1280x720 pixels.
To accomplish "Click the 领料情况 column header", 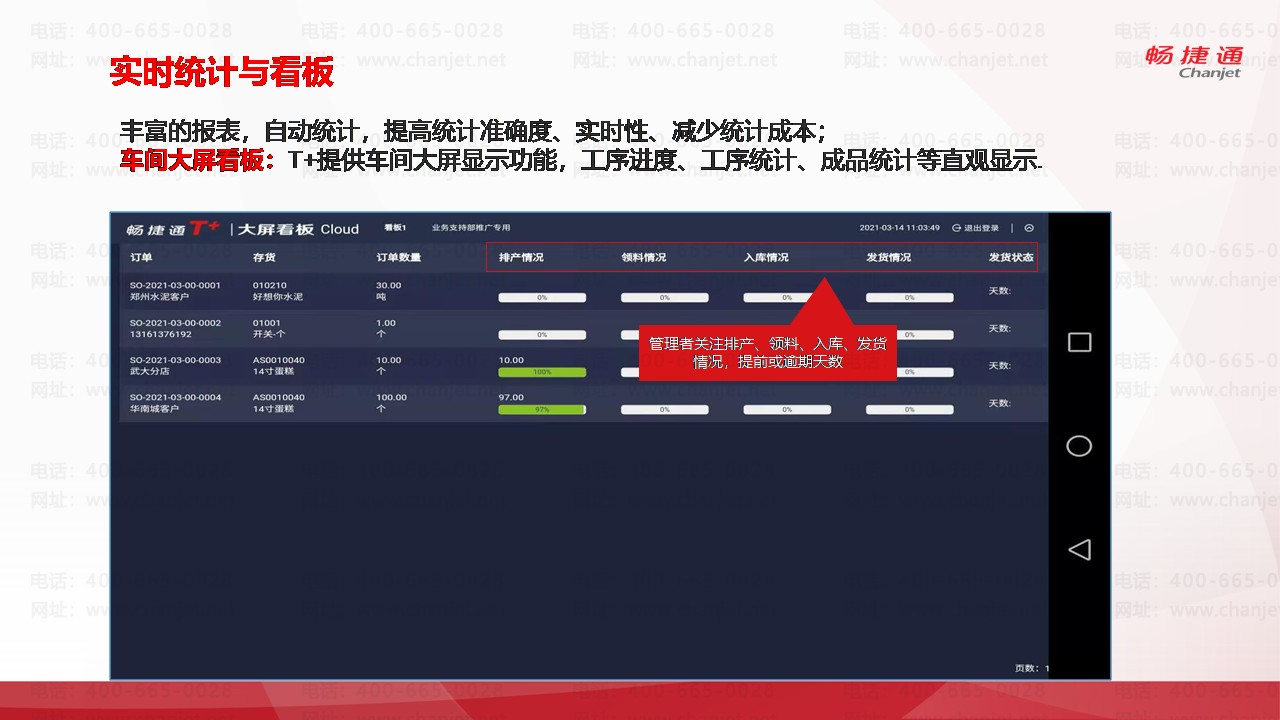I will click(644, 258).
